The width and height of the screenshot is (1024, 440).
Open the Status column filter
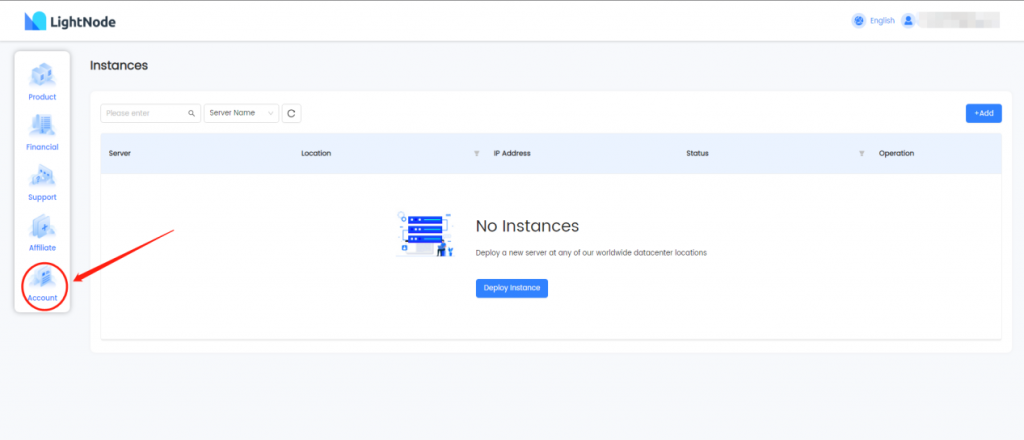coord(861,154)
